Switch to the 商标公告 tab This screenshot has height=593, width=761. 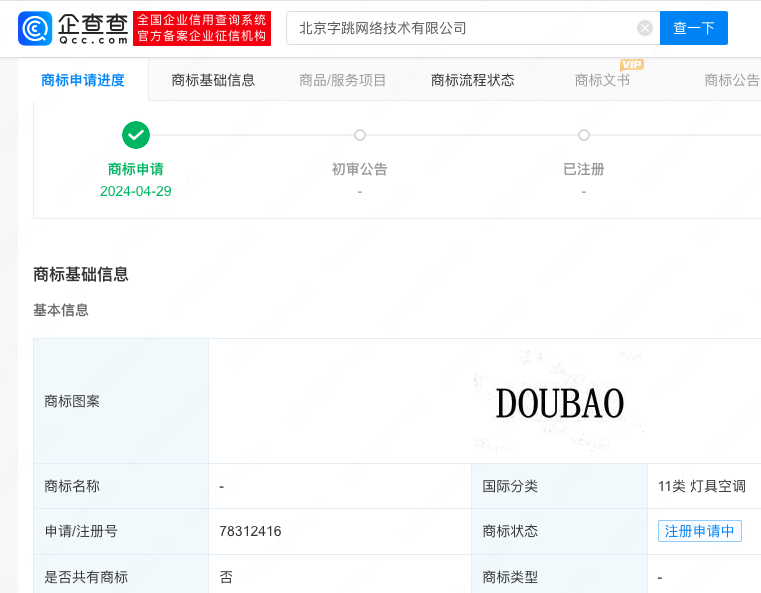pyautogui.click(x=731, y=81)
